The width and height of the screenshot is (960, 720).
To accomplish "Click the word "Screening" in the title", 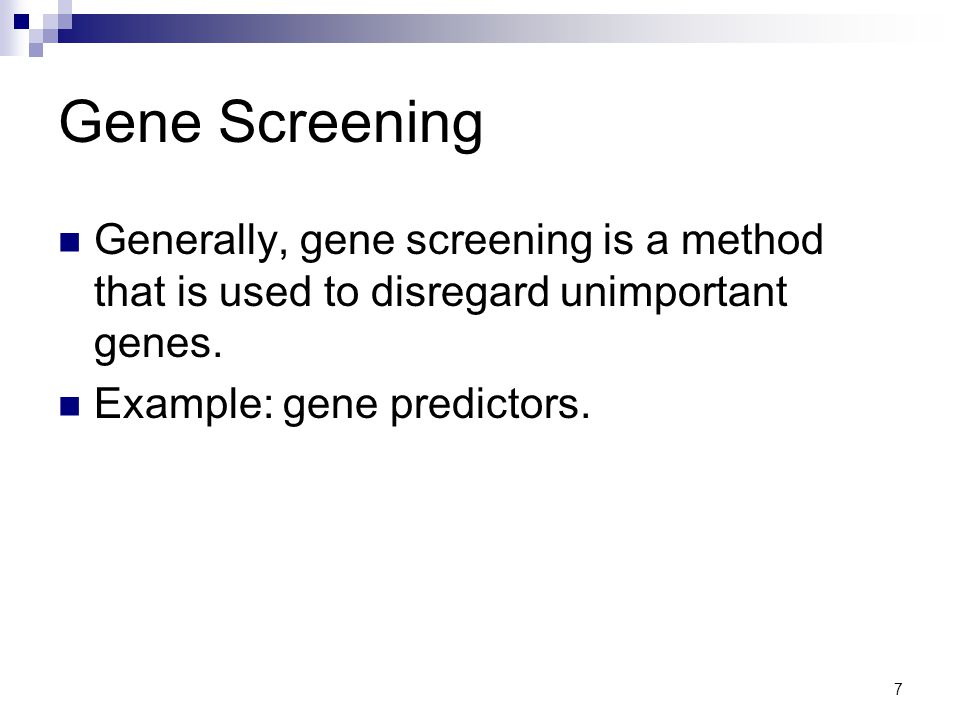I will pyautogui.click(x=351, y=124).
